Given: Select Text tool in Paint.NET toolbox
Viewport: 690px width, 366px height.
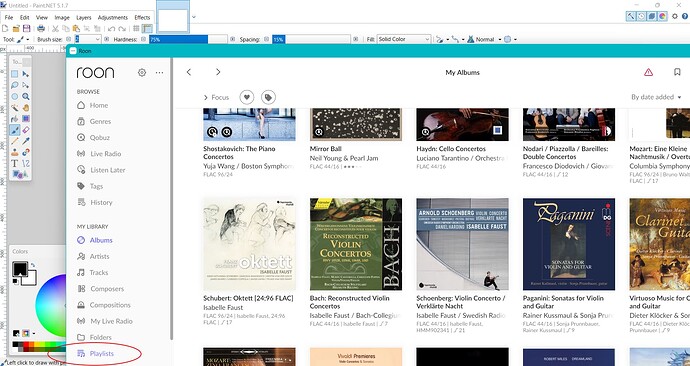Looking at the screenshot, I should [15, 163].
